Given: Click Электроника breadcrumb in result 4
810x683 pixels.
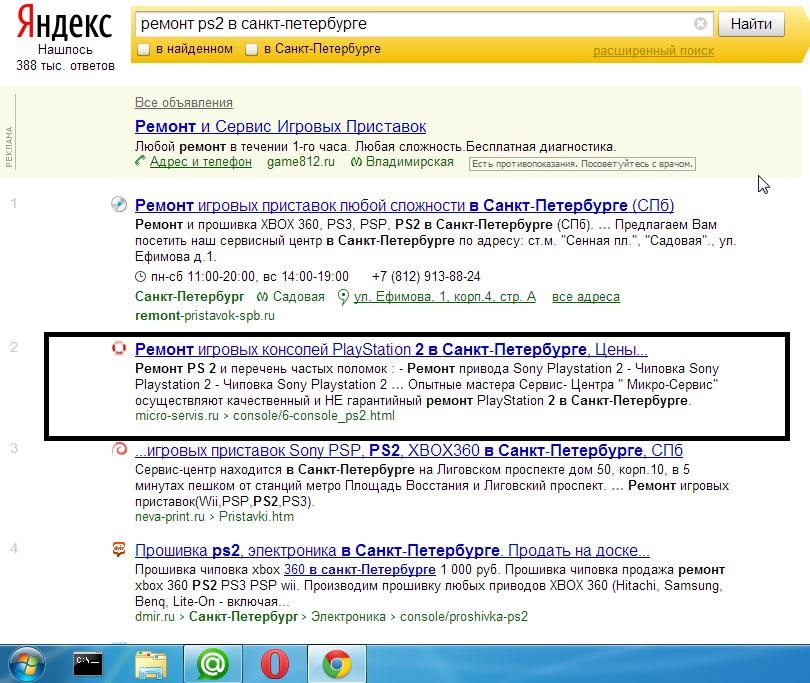Looking at the screenshot, I should tap(348, 616).
